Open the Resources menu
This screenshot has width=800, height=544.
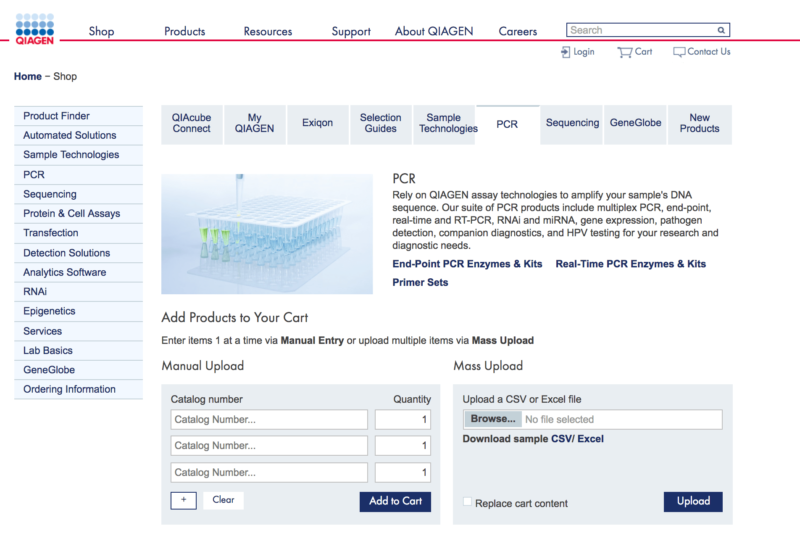(x=268, y=31)
